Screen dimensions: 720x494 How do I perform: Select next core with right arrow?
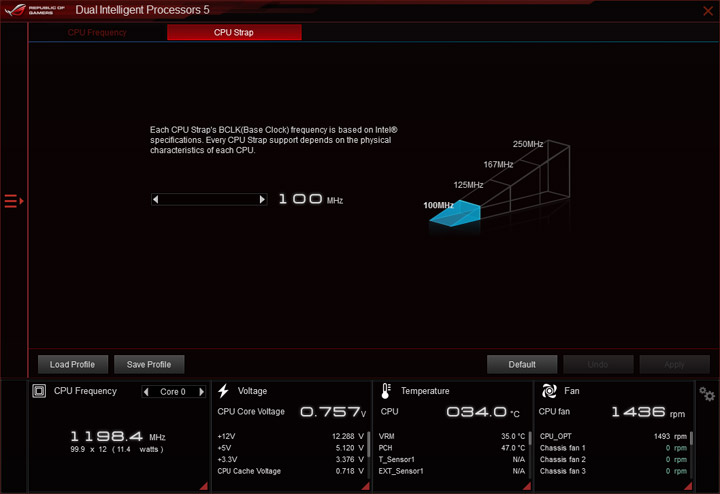click(201, 392)
